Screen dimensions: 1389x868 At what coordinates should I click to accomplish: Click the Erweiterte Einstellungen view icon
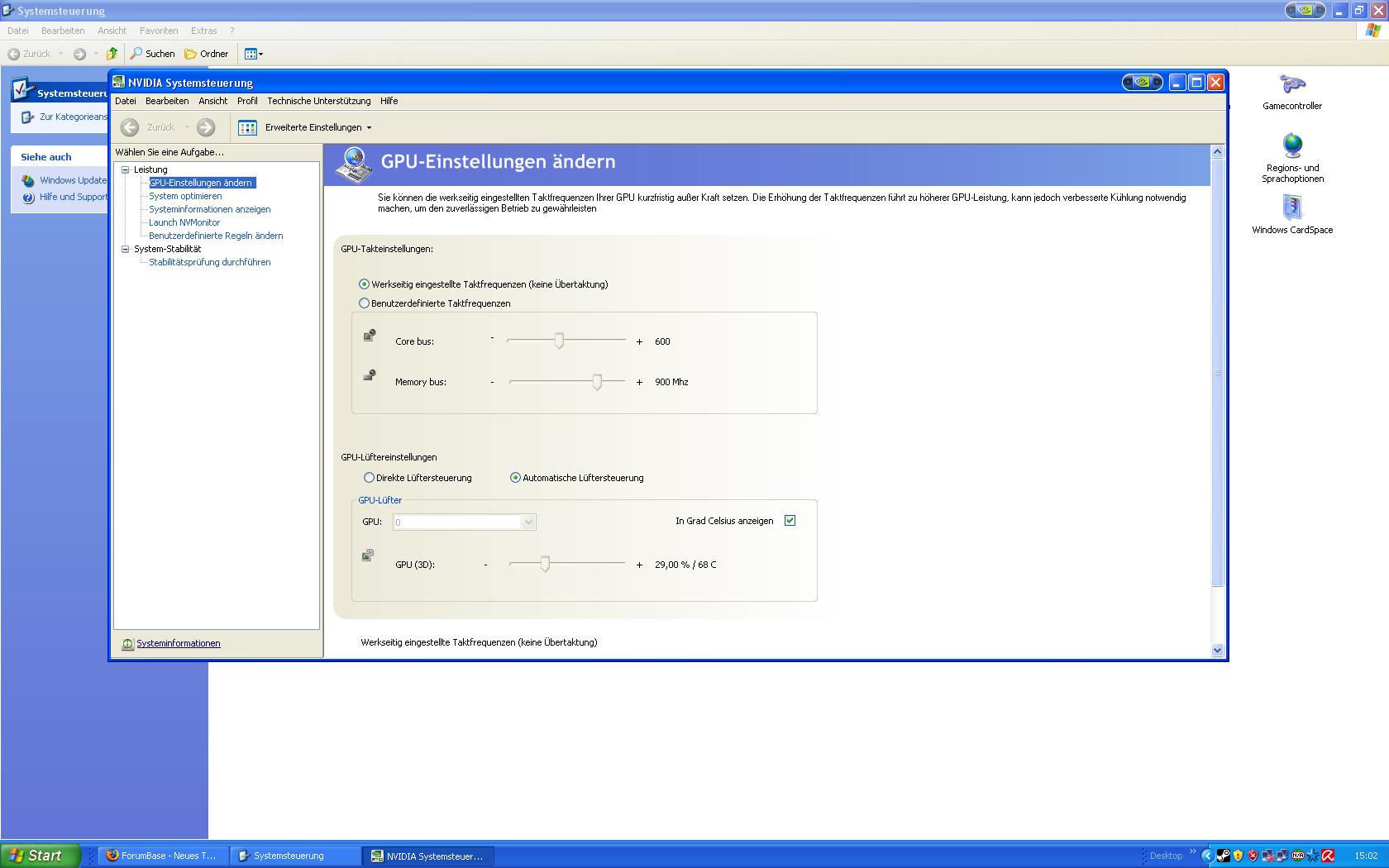pyautogui.click(x=247, y=127)
